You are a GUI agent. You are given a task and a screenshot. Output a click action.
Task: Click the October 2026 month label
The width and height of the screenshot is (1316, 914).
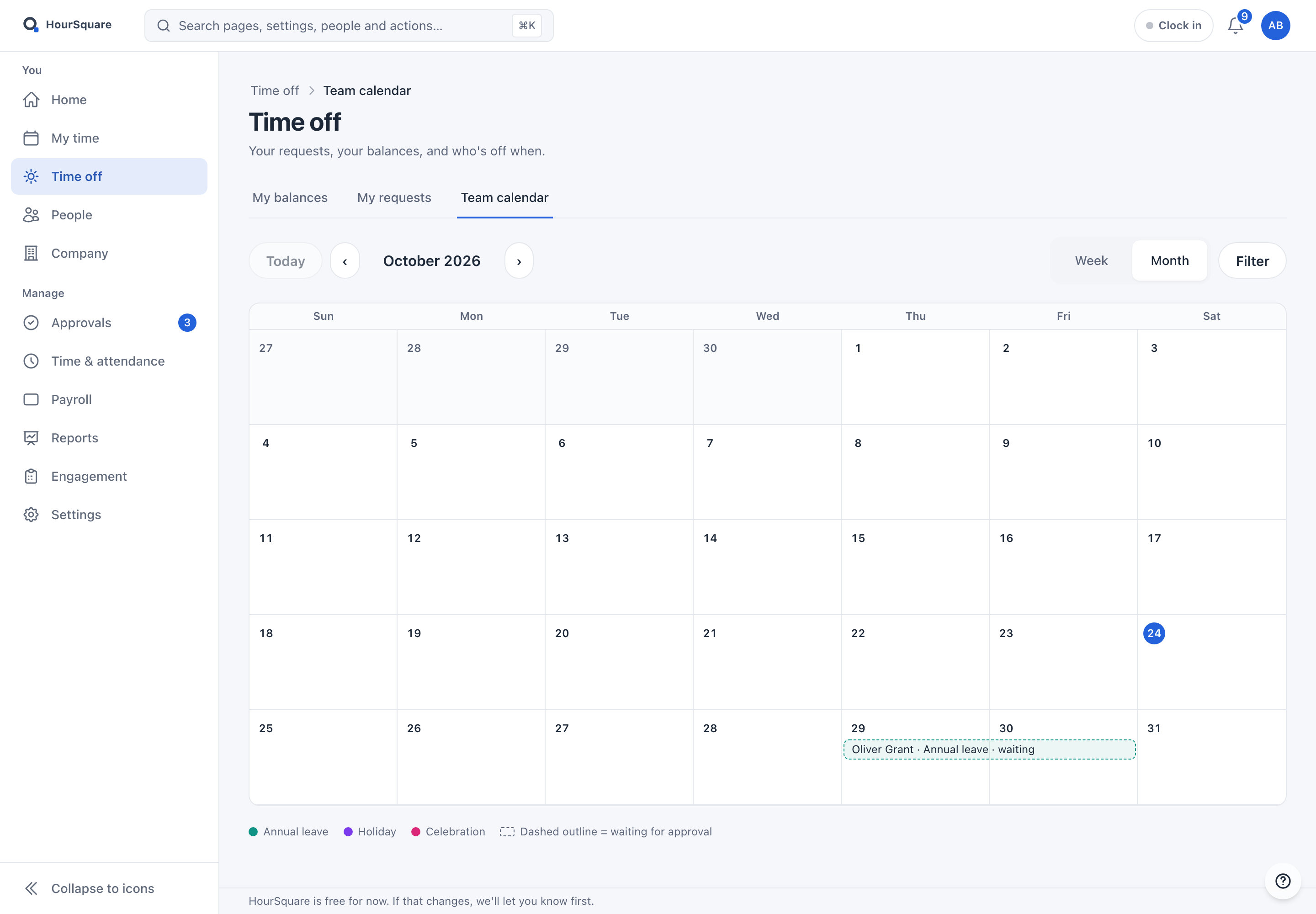432,261
